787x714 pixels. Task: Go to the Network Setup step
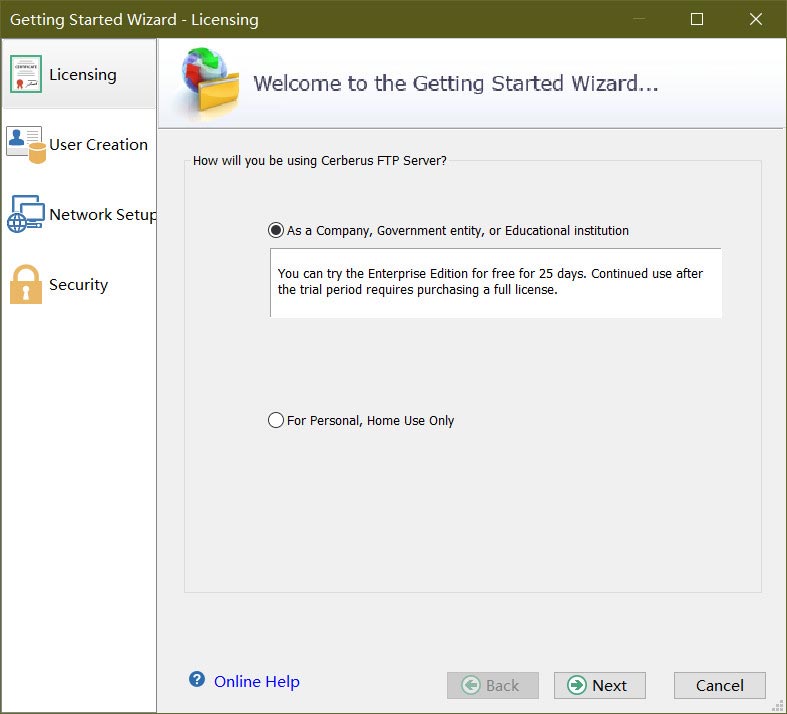tap(103, 215)
